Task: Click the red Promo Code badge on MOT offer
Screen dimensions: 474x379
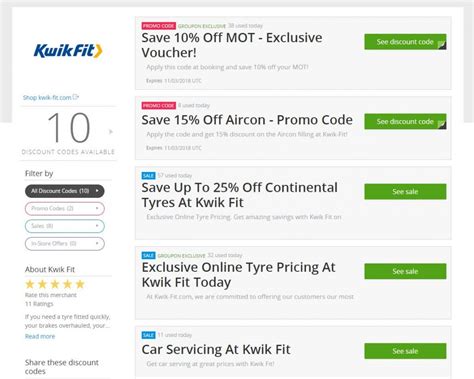Action: coord(159,26)
